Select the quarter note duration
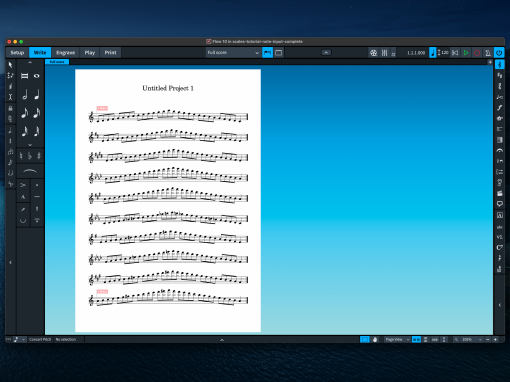The height and width of the screenshot is (382, 510). tap(37, 95)
